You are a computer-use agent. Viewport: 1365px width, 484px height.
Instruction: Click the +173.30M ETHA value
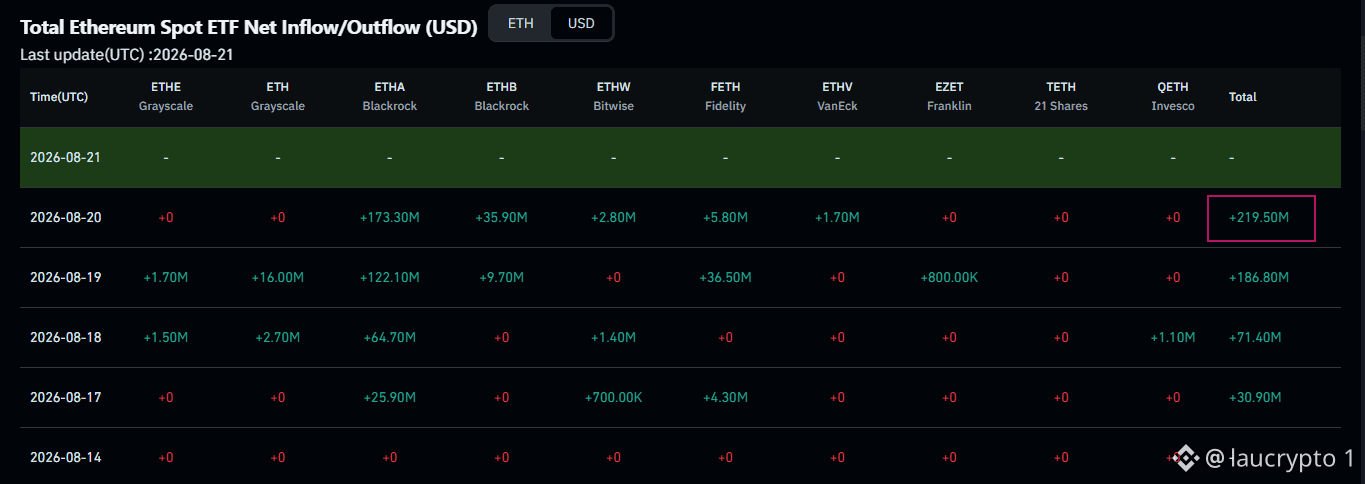point(389,217)
